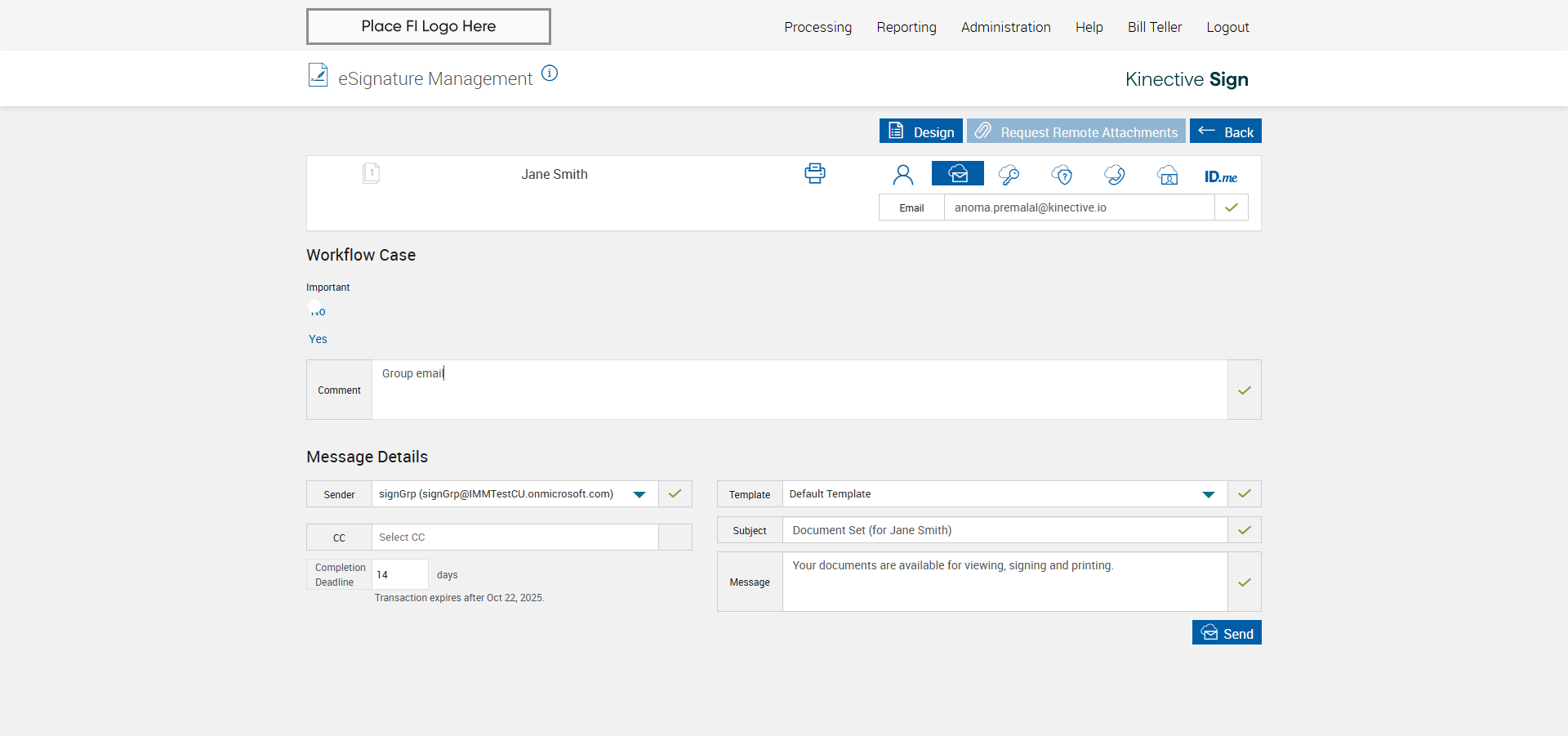Open the Administration menu

coord(1005,27)
